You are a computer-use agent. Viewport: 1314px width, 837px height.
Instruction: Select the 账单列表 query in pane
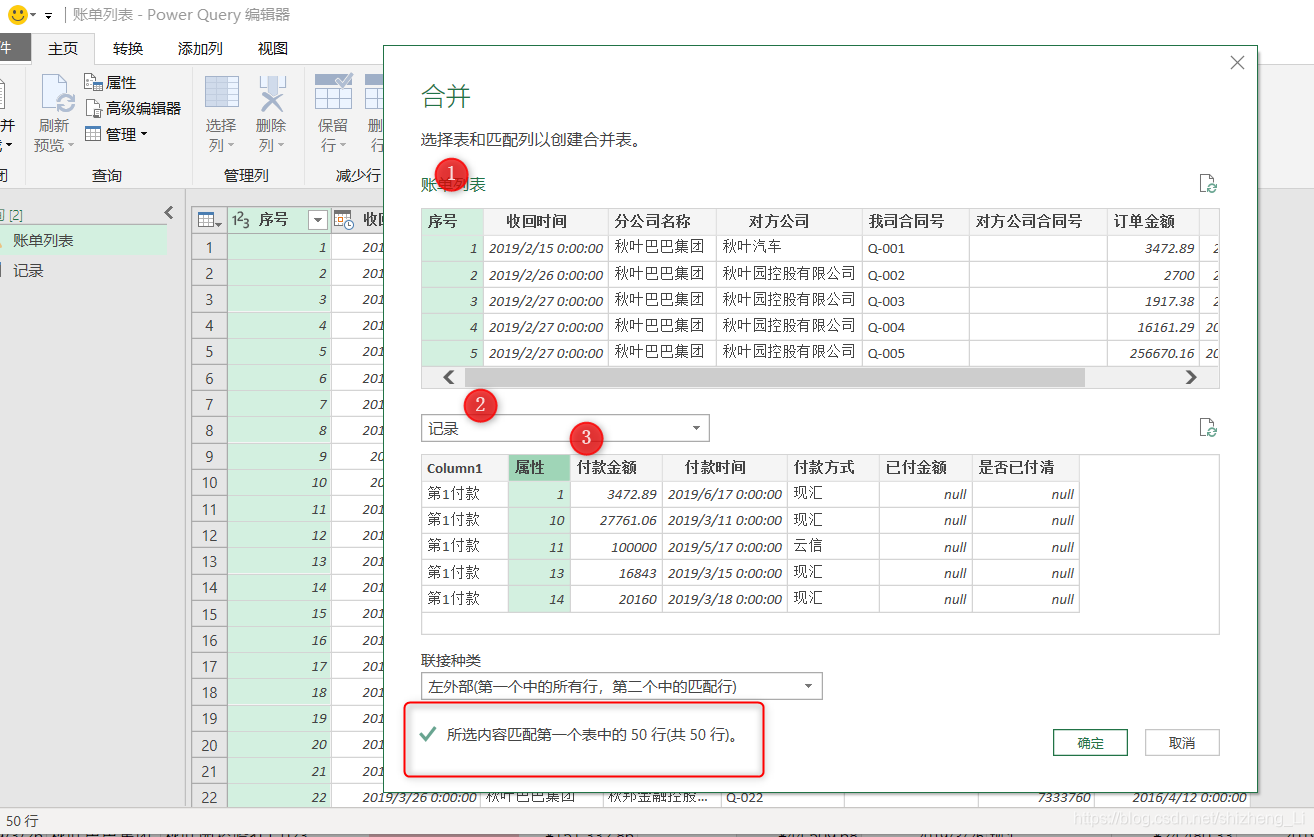coord(84,241)
